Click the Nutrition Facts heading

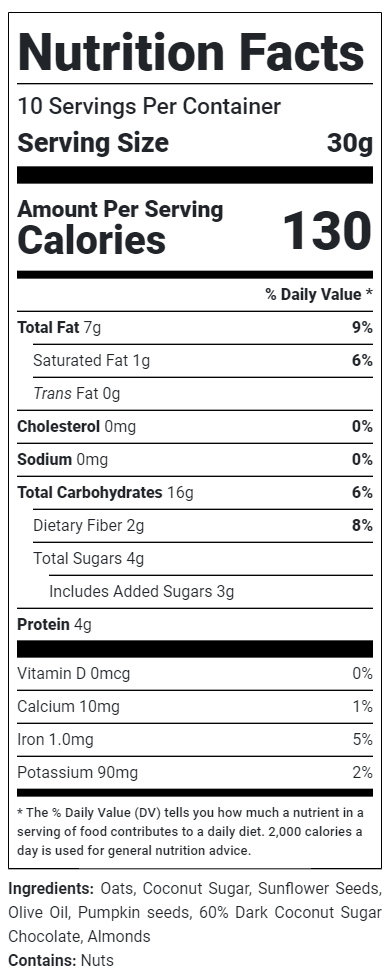tap(191, 52)
